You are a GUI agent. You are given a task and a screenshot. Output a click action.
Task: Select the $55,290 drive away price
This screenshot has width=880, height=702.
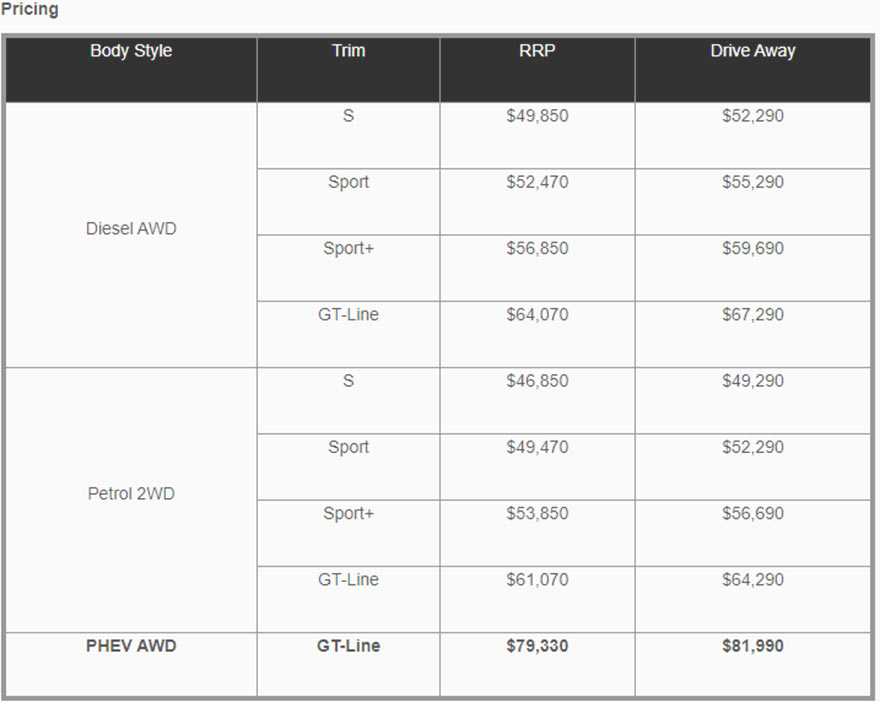(753, 182)
